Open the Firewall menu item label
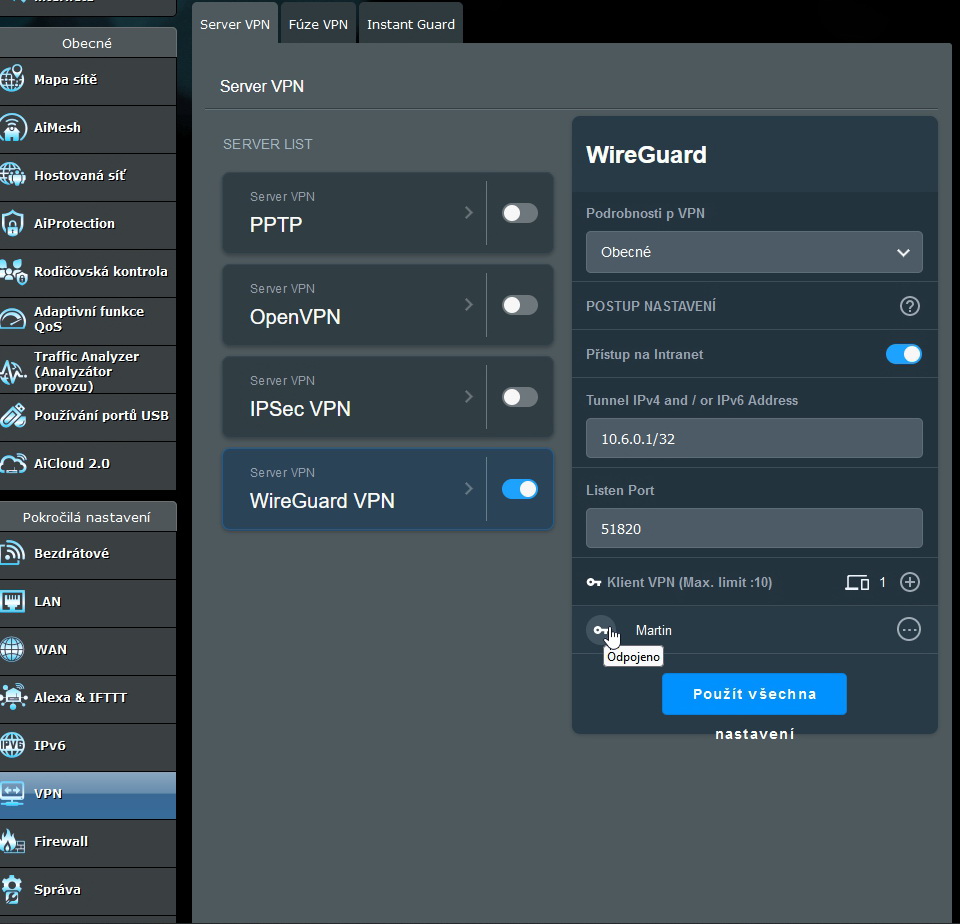Screen dimensions: 960x924 [61, 841]
